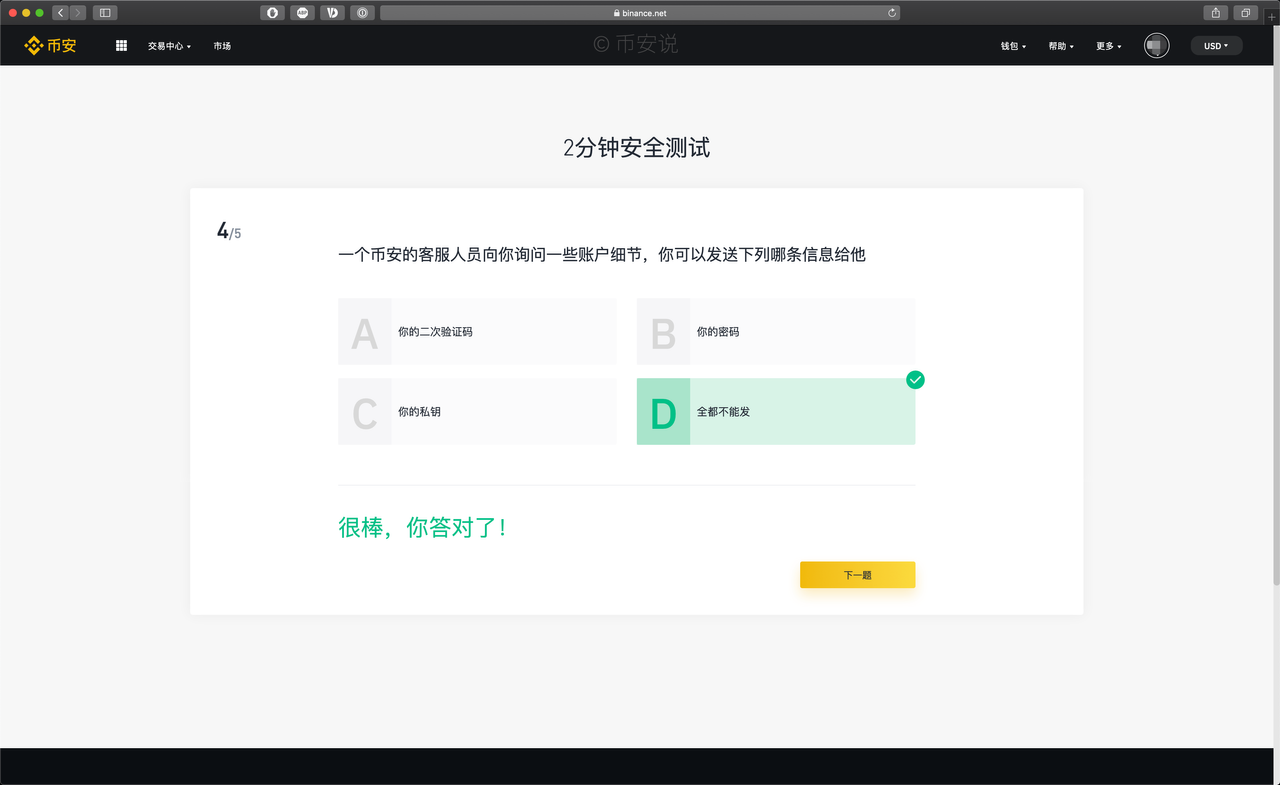Select answer D 全都不能发
The image size is (1280, 785).
tap(776, 411)
